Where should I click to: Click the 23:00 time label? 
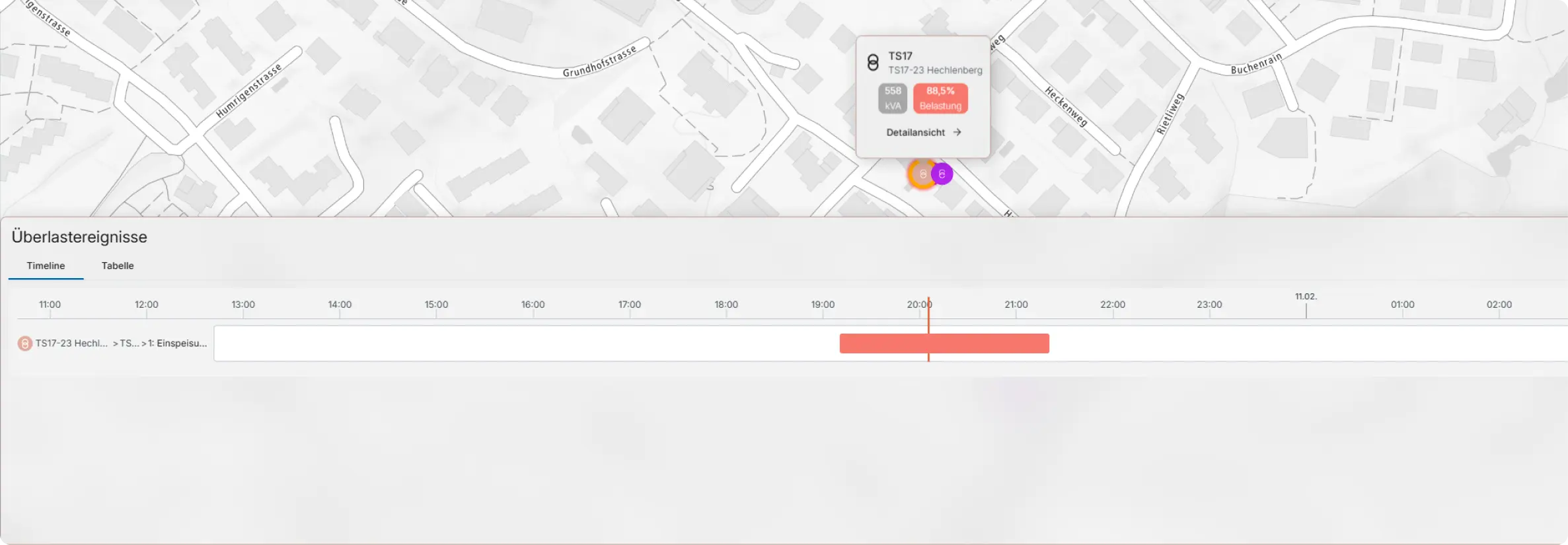click(1209, 305)
